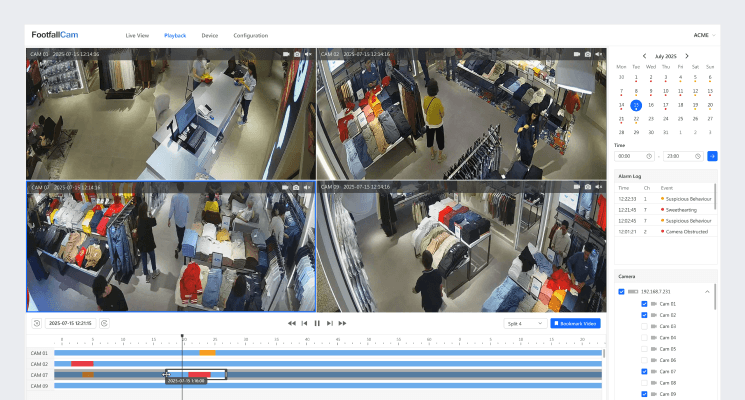Uncheck the Cam 01 checkbox
This screenshot has width=745, height=400.
click(x=644, y=304)
